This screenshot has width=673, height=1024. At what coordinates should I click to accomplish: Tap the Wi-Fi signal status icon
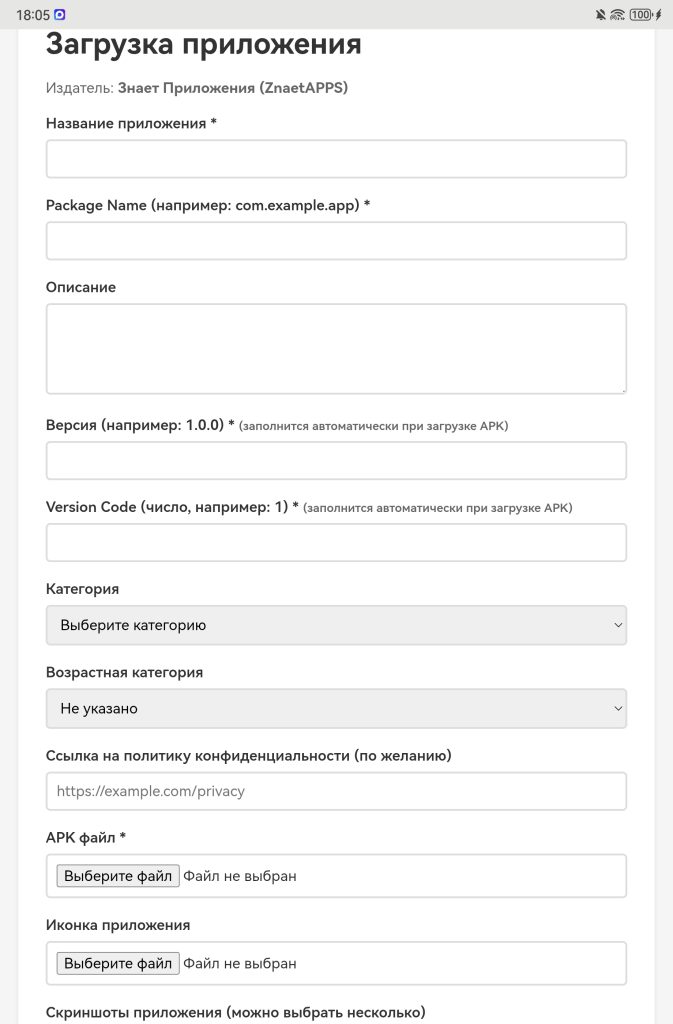(x=617, y=15)
